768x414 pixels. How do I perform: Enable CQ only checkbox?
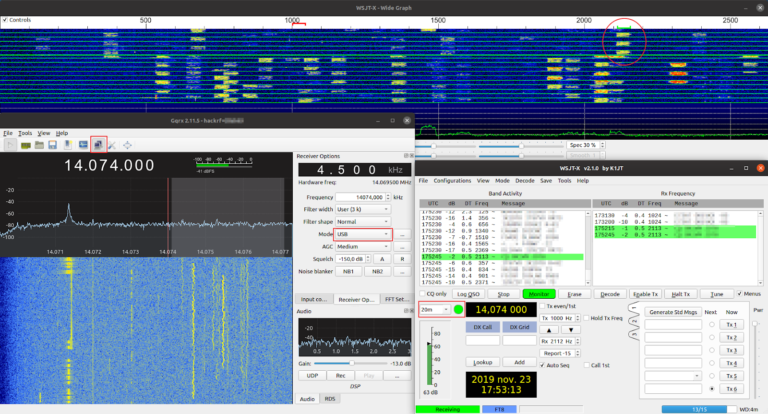tap(422, 294)
